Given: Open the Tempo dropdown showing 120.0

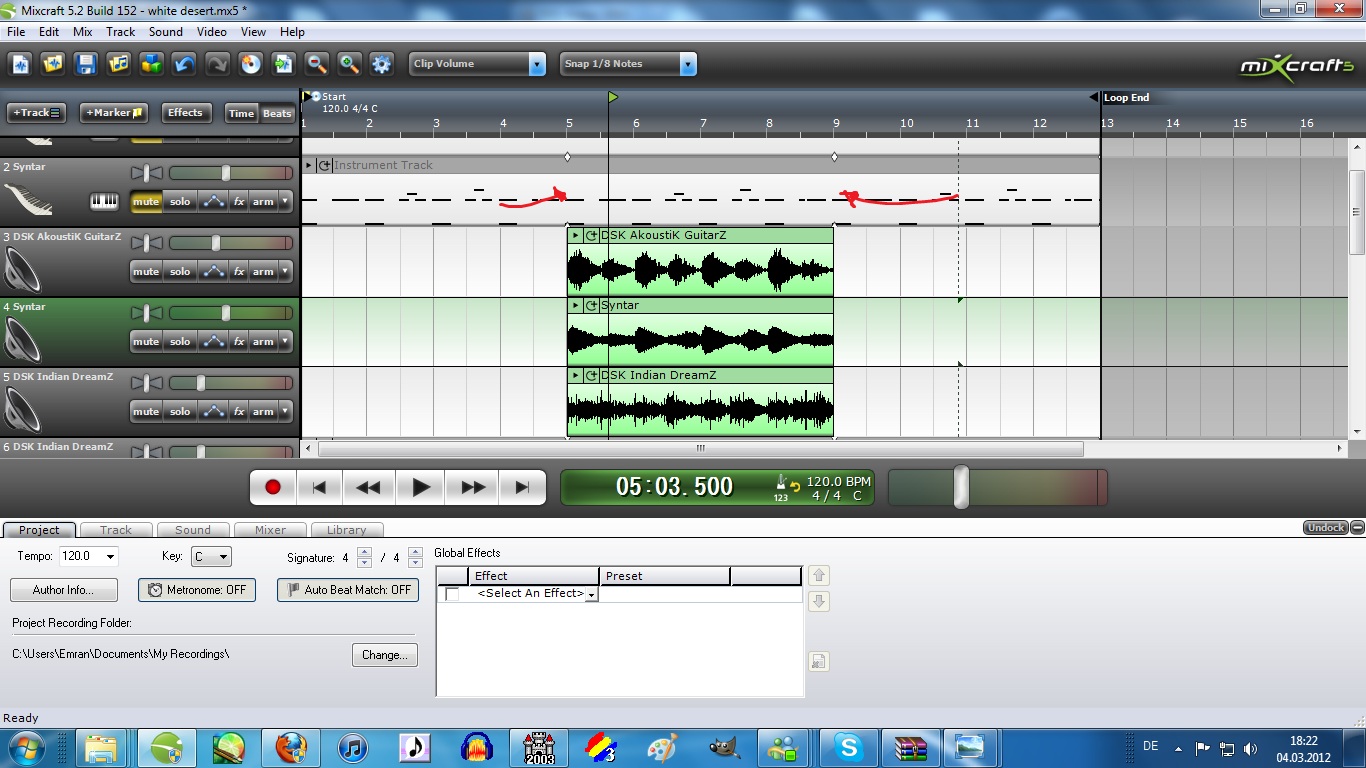Looking at the screenshot, I should coord(109,556).
